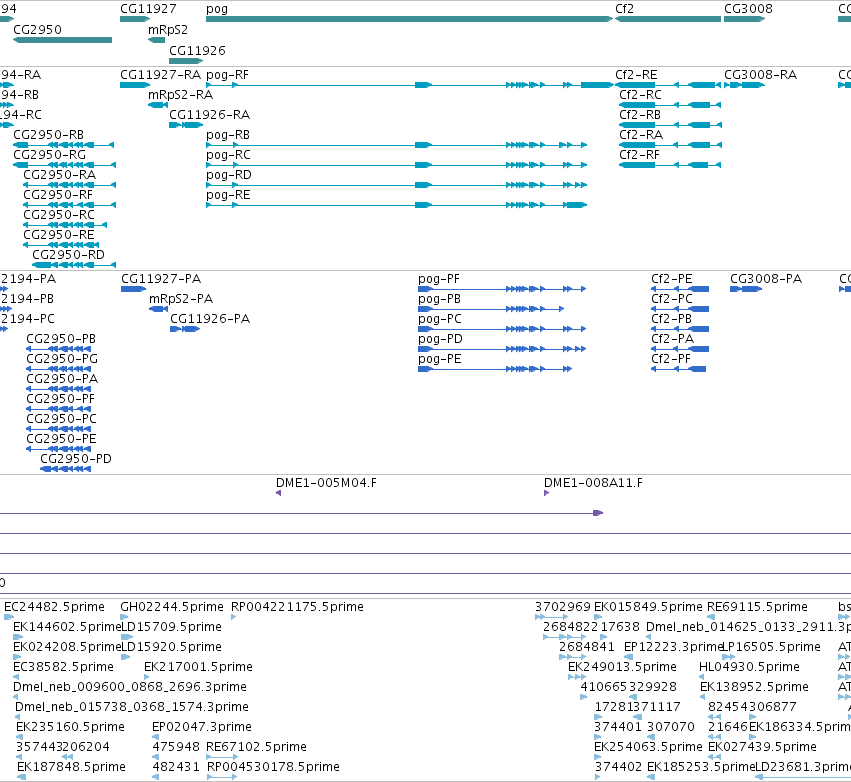Image resolution: width=851 pixels, height=782 pixels.
Task: Click the Cf2-PB protein label
Action: coord(671,319)
